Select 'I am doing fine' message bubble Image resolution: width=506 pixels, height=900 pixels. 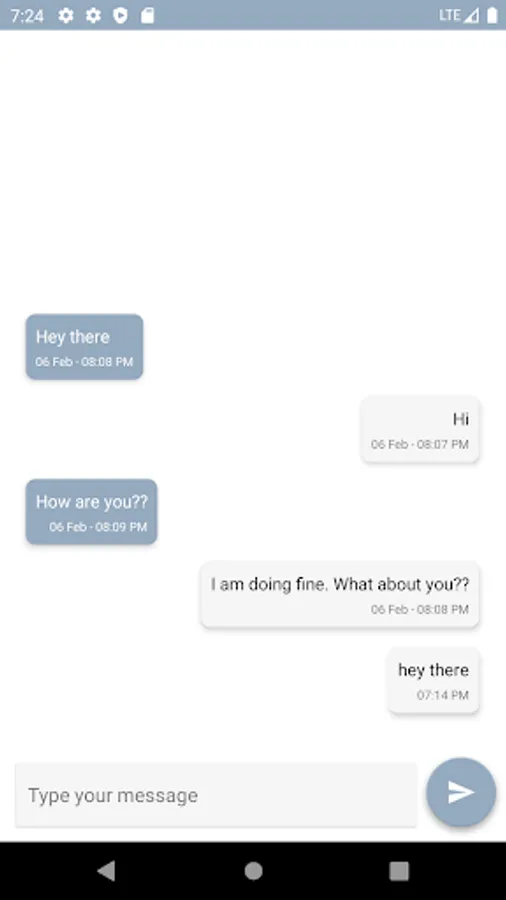(340, 594)
